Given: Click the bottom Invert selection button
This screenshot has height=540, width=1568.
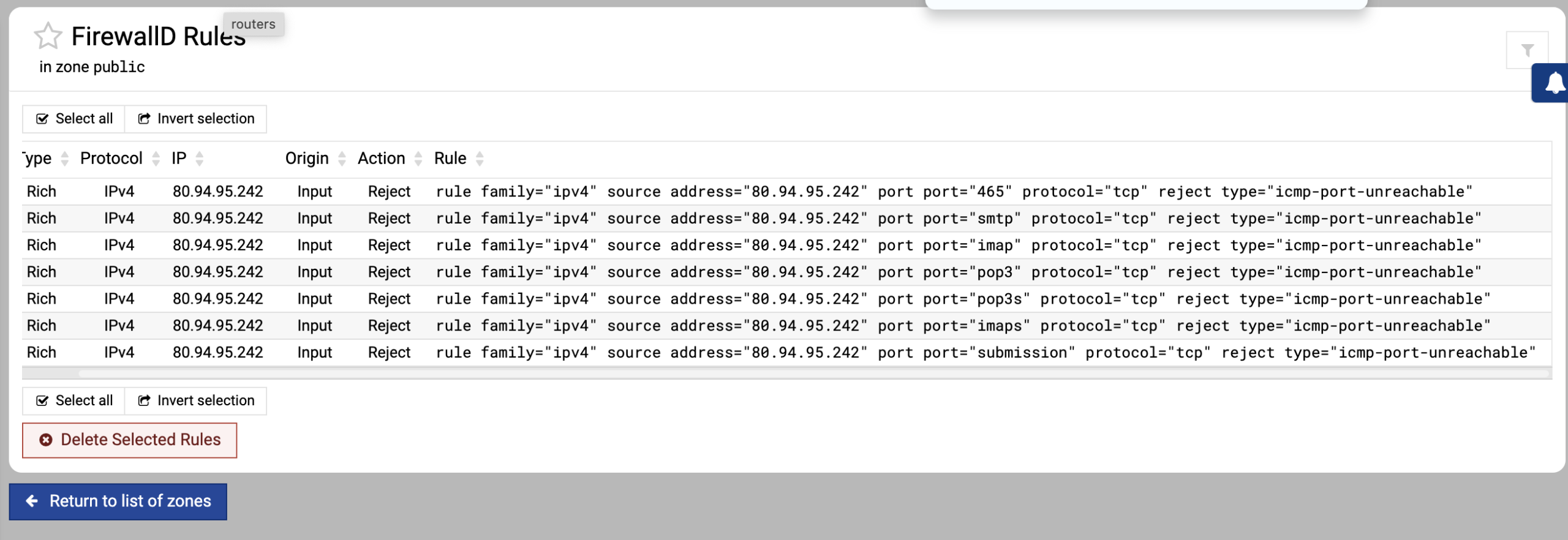Looking at the screenshot, I should (x=195, y=400).
